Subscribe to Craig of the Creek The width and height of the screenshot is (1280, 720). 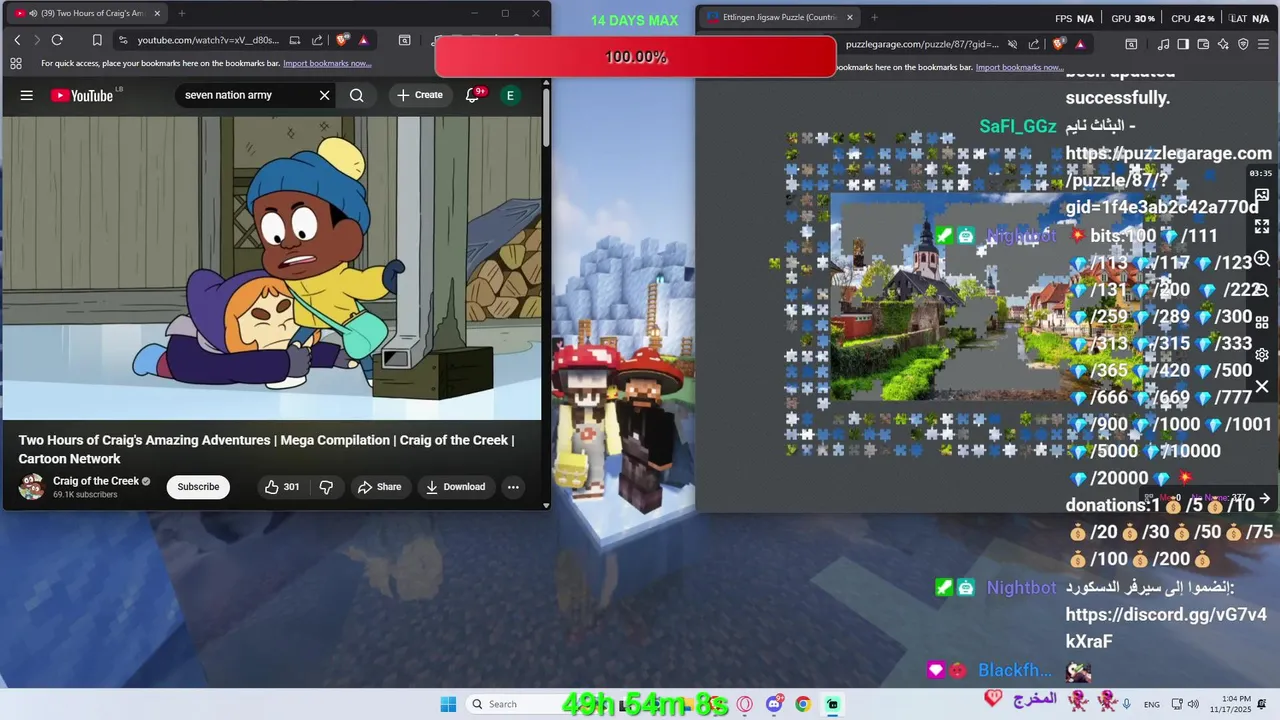[x=198, y=487]
